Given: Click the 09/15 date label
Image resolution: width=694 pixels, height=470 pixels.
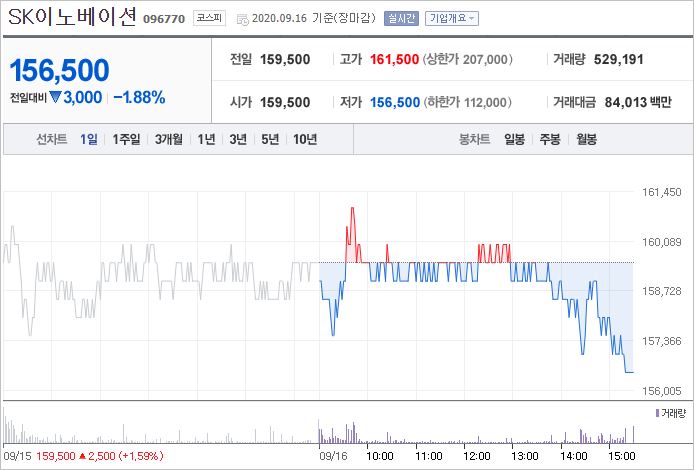Looking at the screenshot, I should pyautogui.click(x=17, y=456).
